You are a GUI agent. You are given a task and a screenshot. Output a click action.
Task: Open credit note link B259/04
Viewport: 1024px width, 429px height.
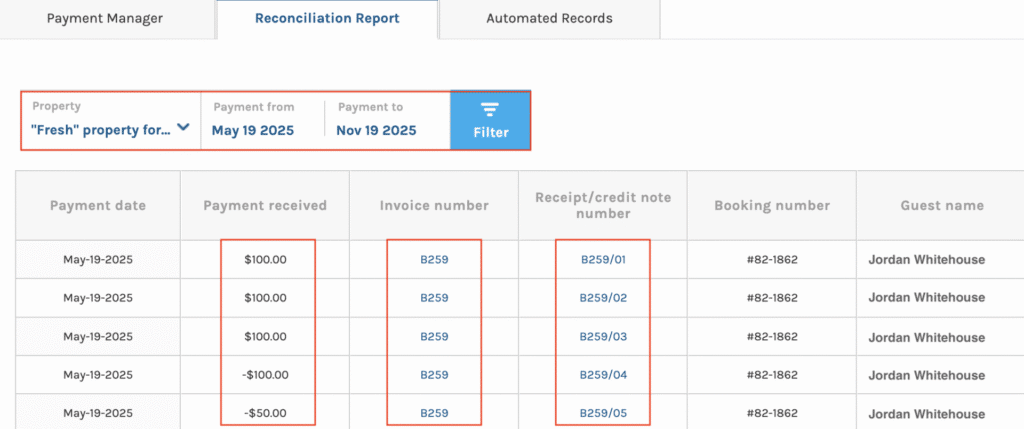coord(603,375)
